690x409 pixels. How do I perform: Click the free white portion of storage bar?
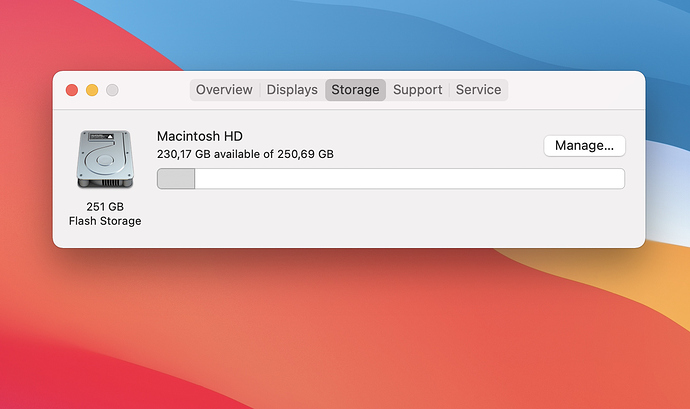tap(409, 179)
